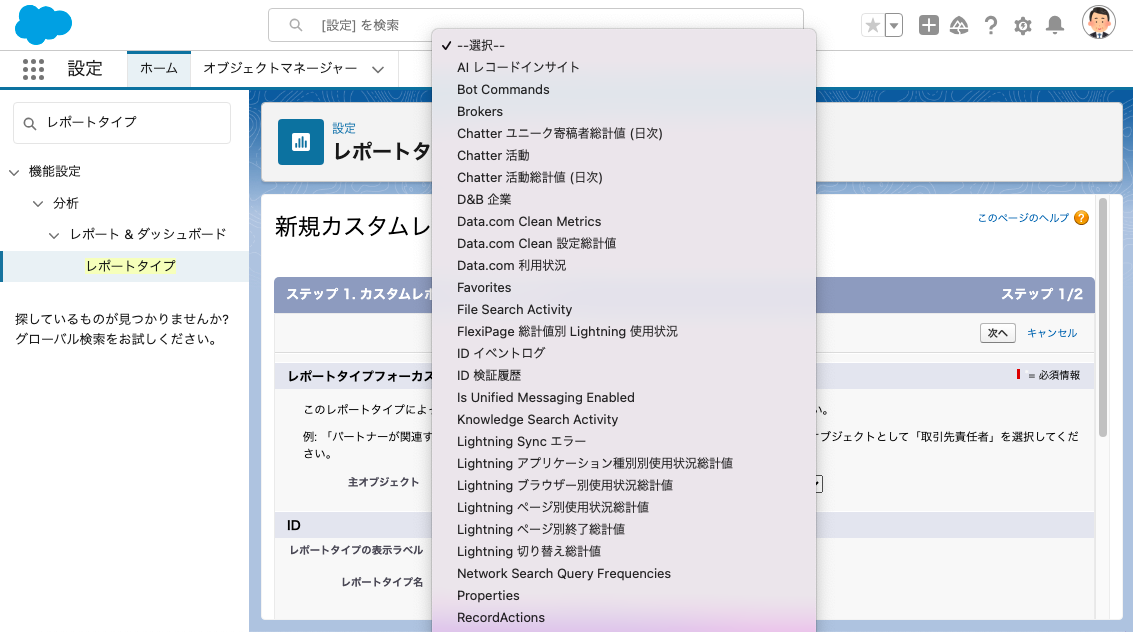Collapse the レポート & ダッシュボード node

[x=54, y=235]
